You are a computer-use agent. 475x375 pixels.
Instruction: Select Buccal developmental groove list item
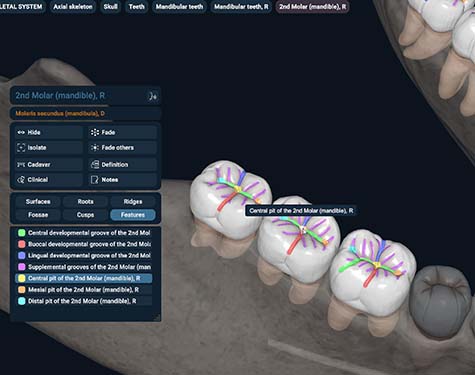84,244
